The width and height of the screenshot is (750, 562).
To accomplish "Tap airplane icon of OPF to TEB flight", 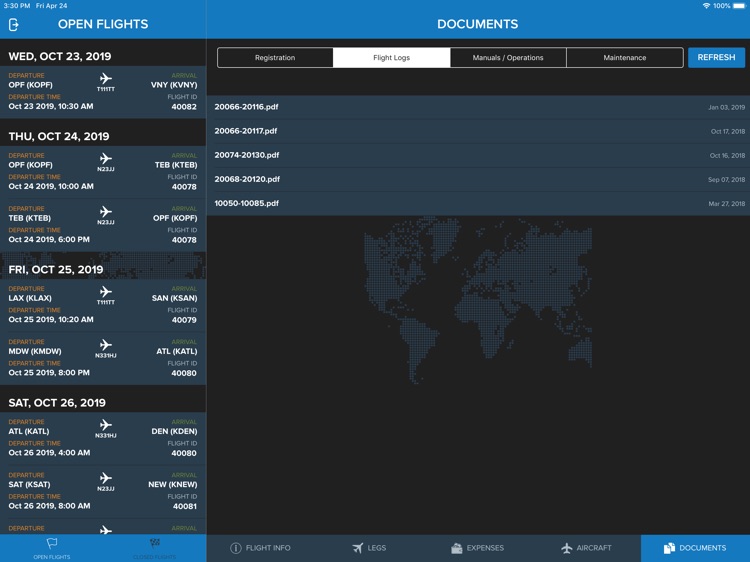I will (106, 158).
